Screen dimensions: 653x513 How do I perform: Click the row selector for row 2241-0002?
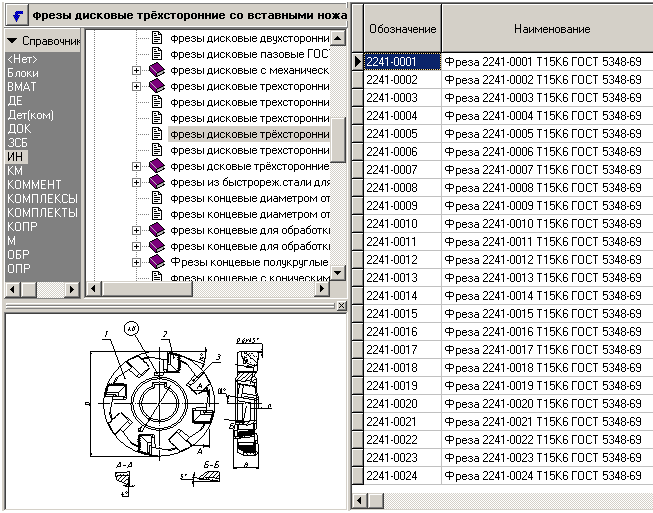[357, 80]
